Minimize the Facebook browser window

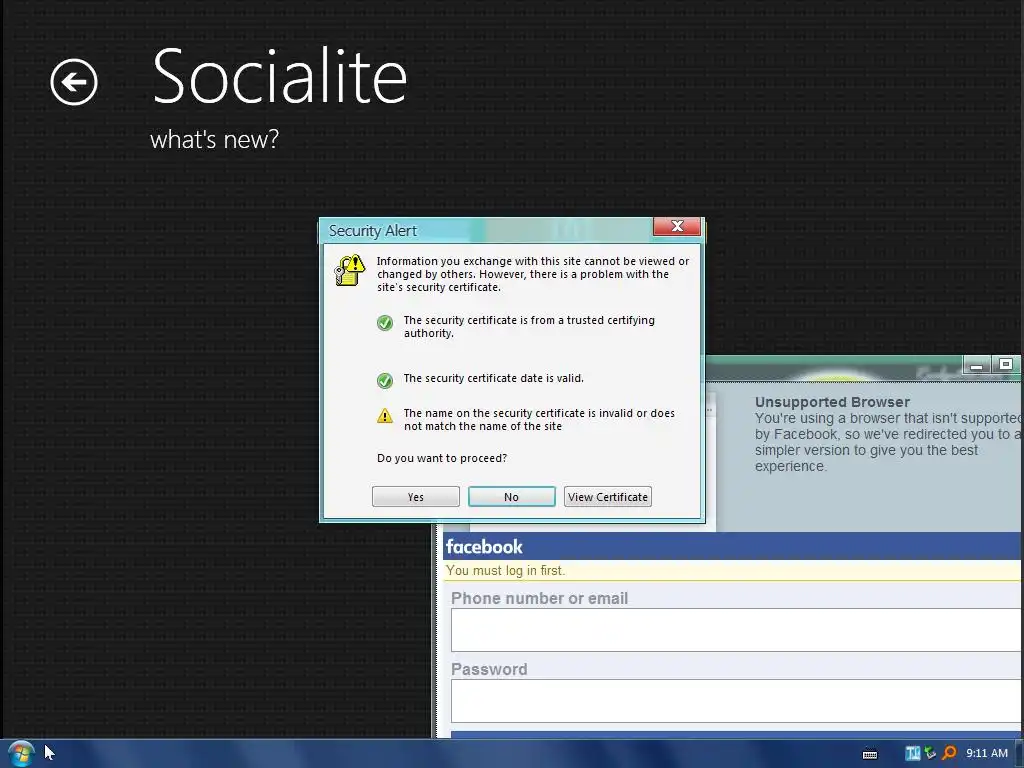coord(976,365)
